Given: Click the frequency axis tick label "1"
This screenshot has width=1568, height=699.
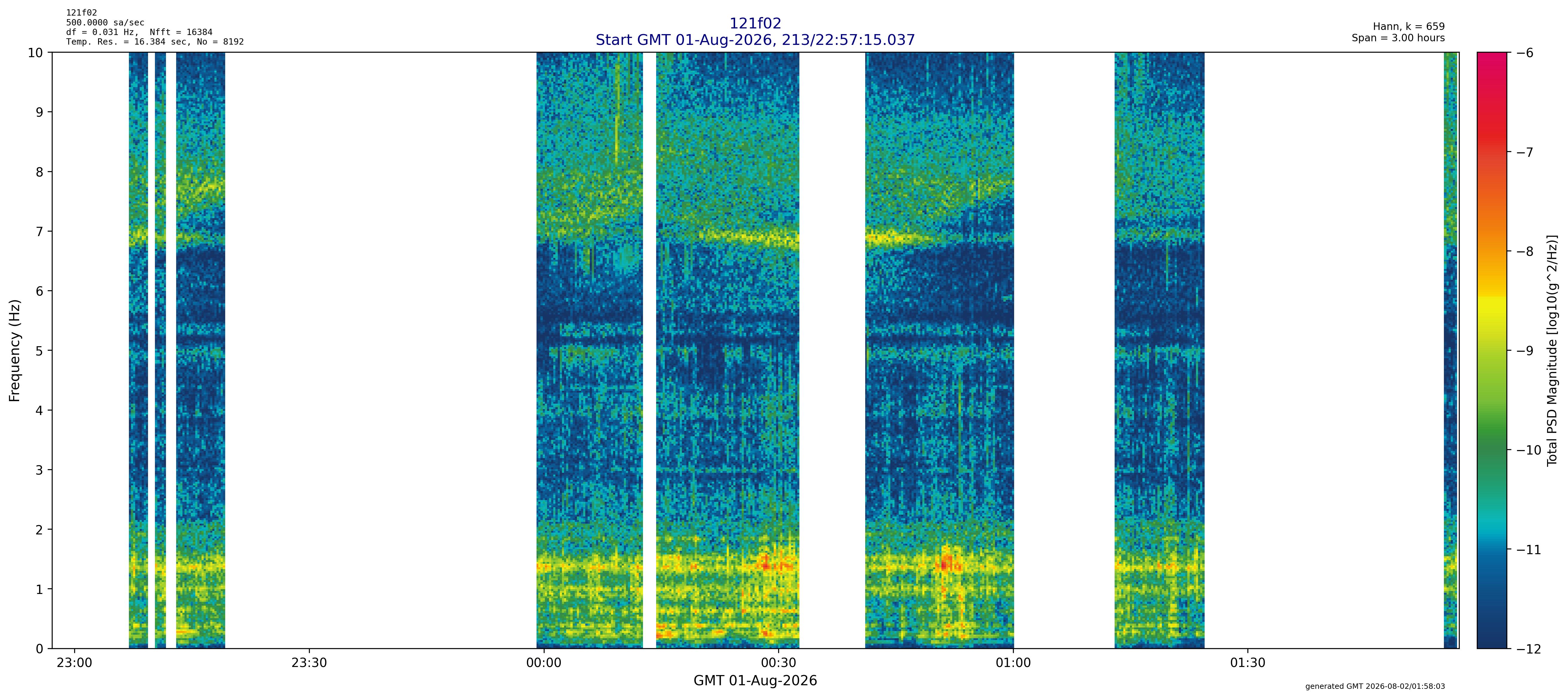Looking at the screenshot, I should pos(40,589).
